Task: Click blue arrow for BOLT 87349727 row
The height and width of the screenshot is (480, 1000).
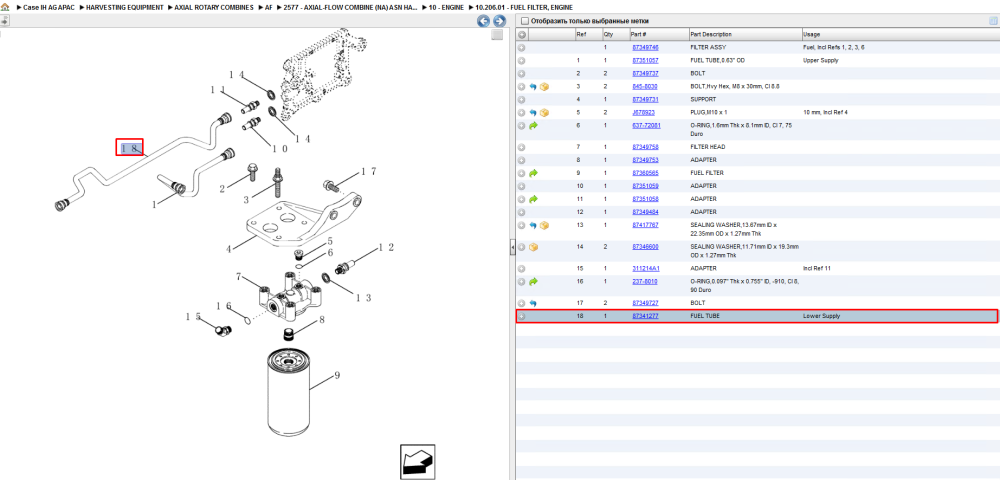Action: click(533, 303)
